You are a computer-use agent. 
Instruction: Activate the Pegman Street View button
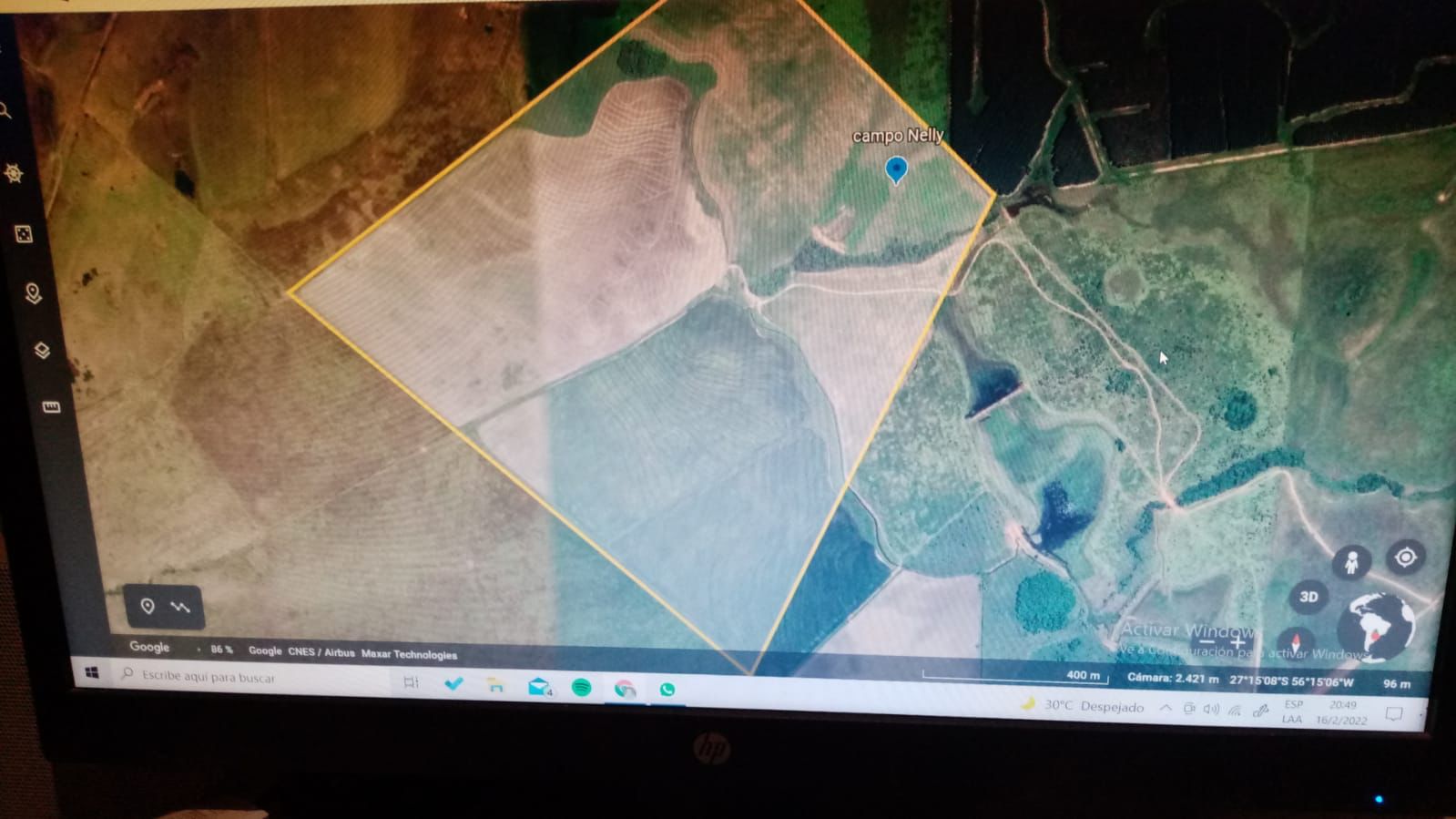1351,562
